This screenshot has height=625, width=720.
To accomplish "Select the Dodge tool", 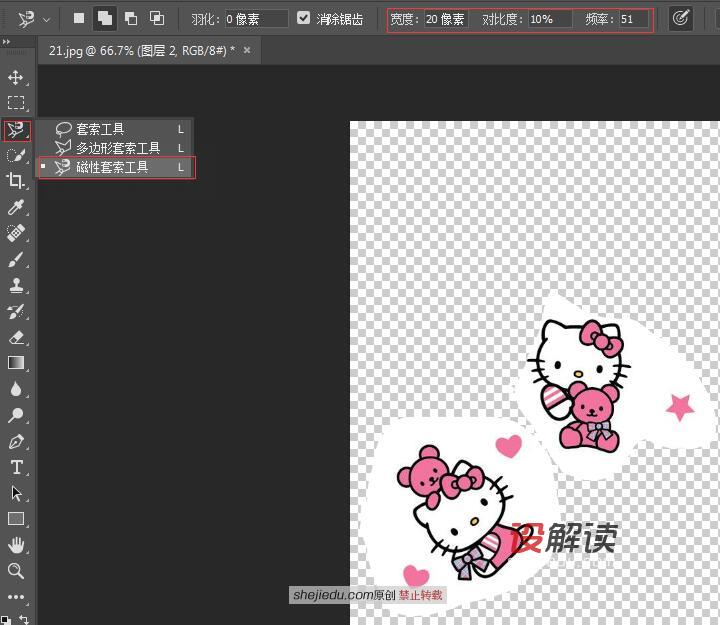I will point(16,415).
